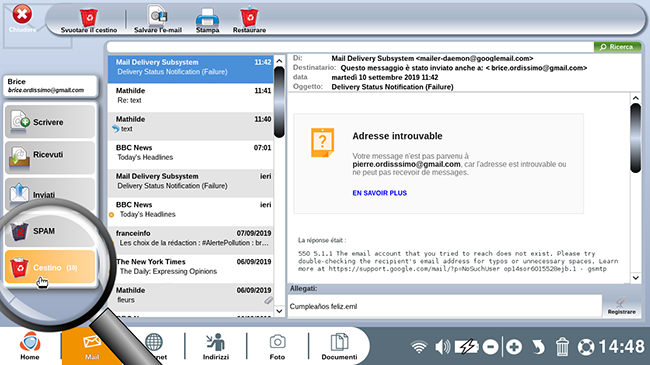Open The New York Times email
The width and height of the screenshot is (650, 365).
(x=191, y=269)
